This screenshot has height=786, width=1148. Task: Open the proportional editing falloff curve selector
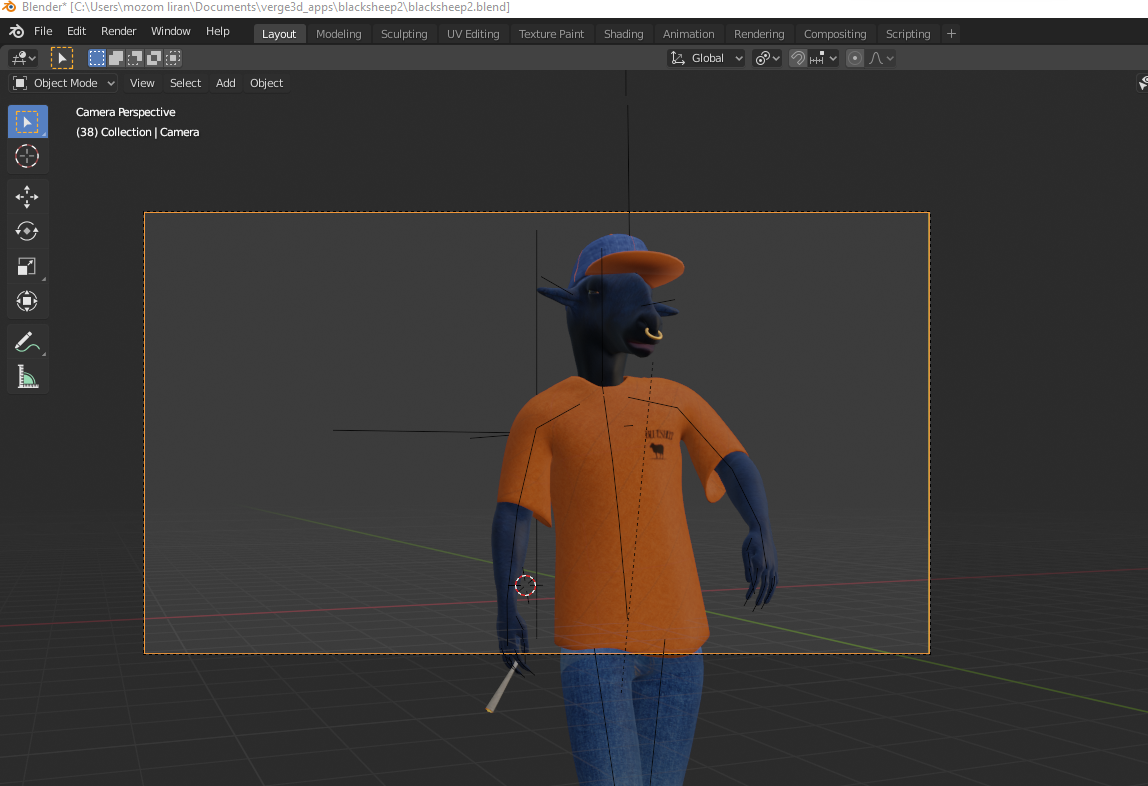pos(881,58)
